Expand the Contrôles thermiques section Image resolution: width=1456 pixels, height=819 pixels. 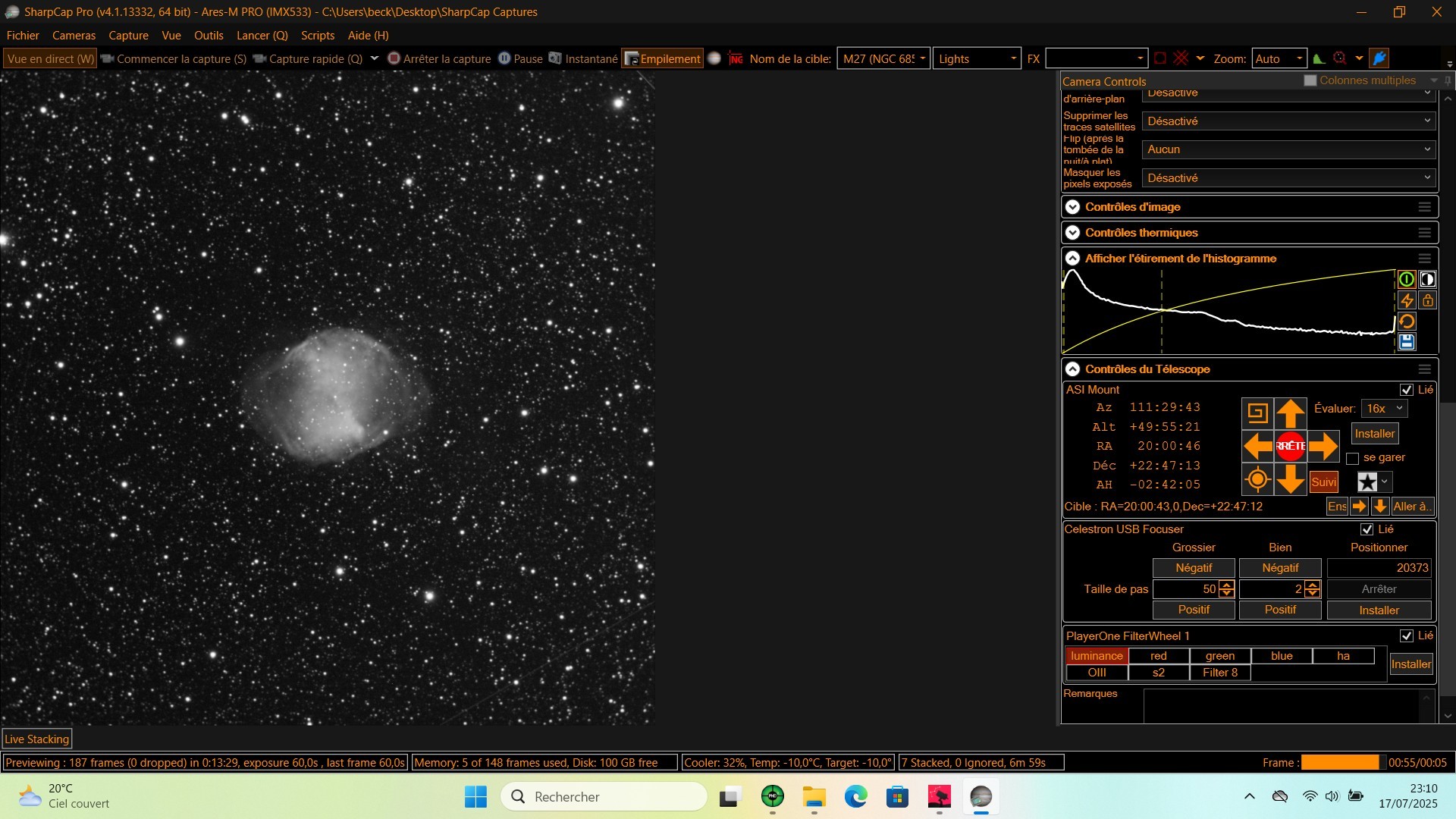click(x=1072, y=233)
